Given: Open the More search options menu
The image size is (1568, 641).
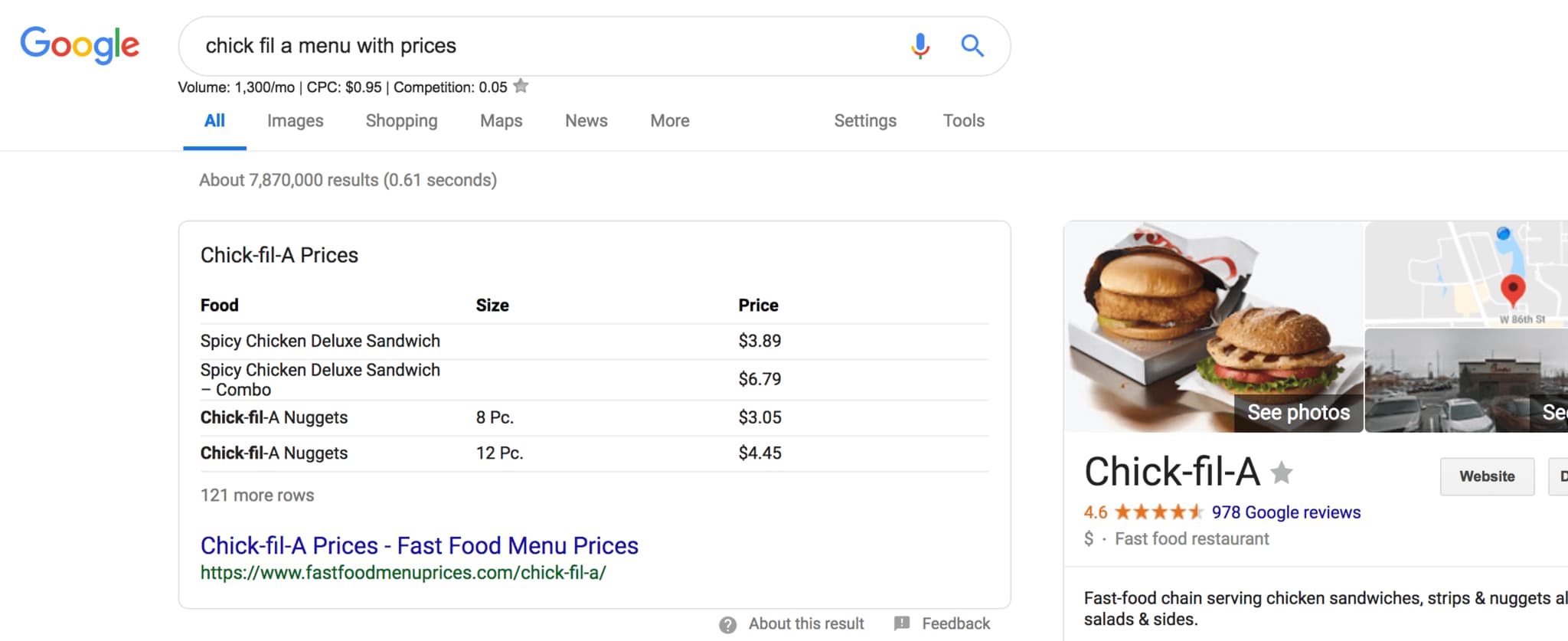Looking at the screenshot, I should tap(670, 121).
